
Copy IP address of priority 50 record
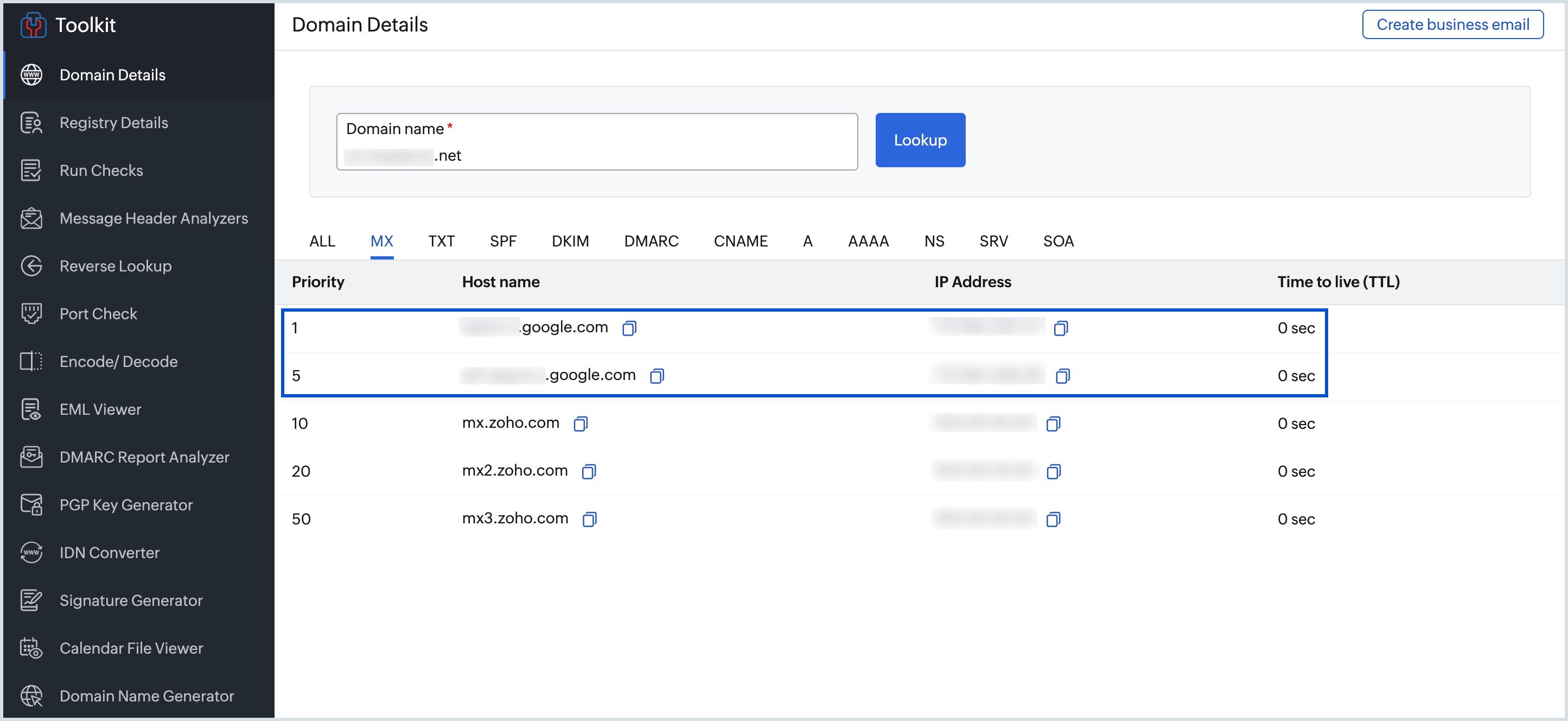[x=1053, y=520]
